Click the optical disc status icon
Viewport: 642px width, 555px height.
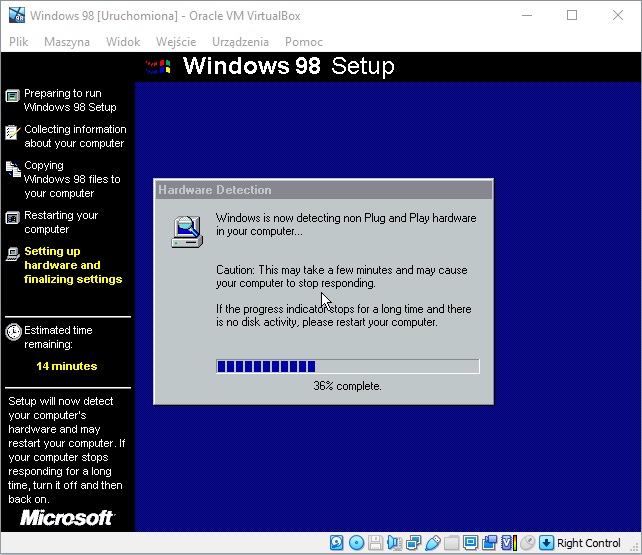pyautogui.click(x=356, y=543)
